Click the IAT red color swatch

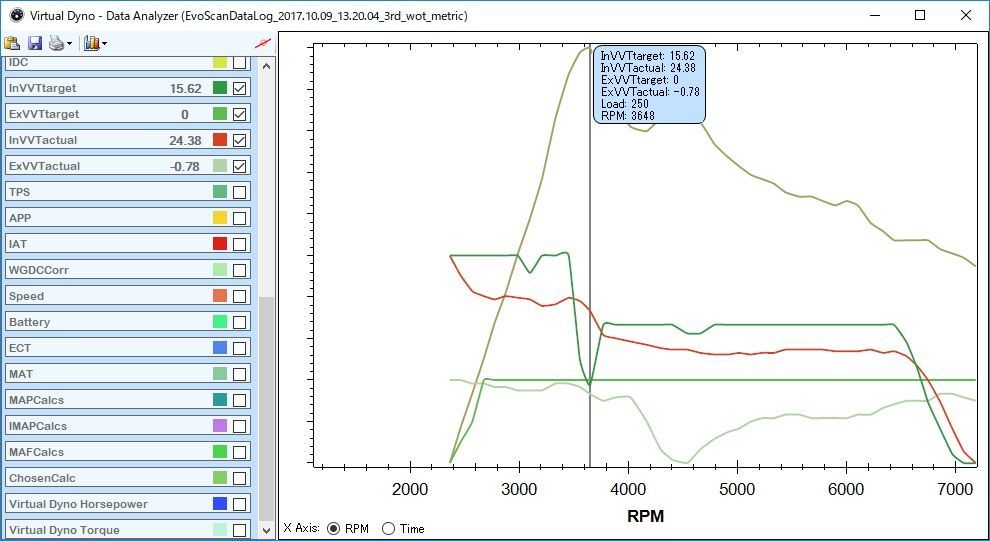[220, 244]
